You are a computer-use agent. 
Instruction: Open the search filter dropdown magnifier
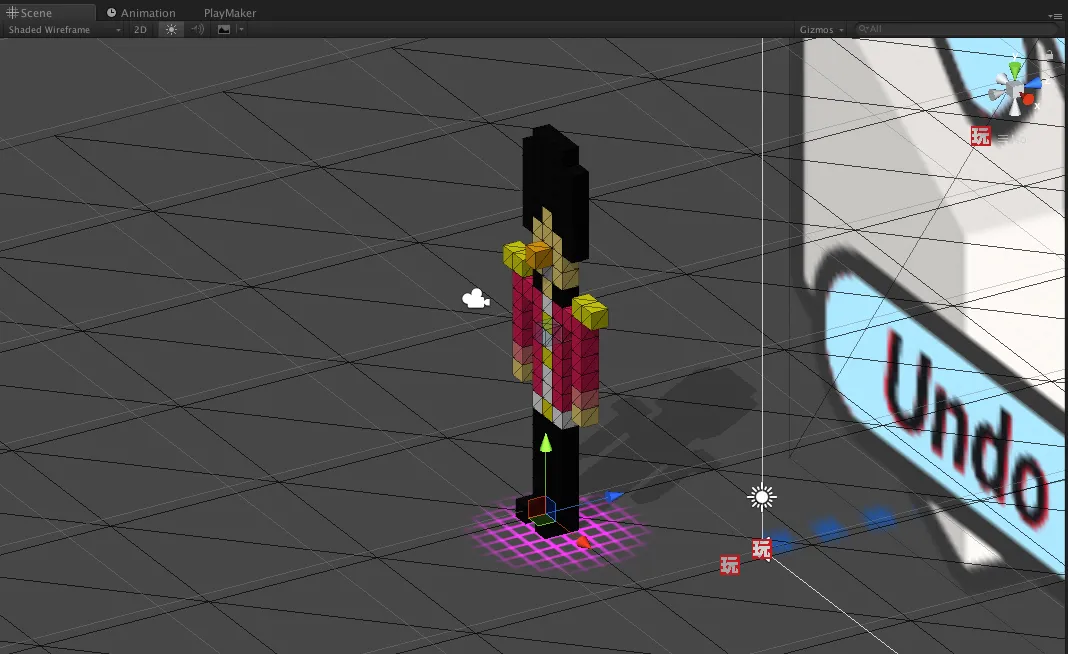[863, 29]
